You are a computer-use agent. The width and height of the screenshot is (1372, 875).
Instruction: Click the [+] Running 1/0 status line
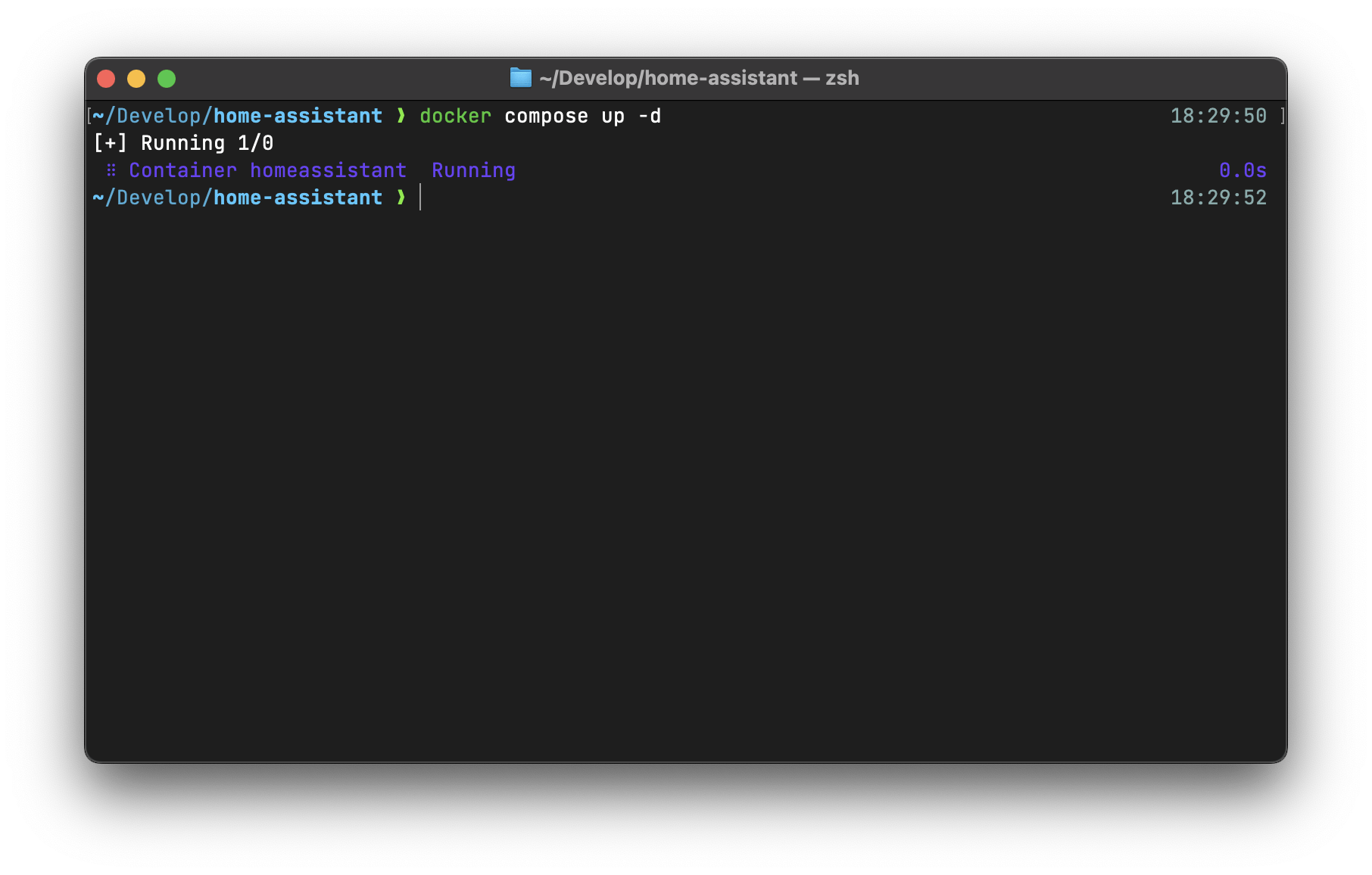183,143
